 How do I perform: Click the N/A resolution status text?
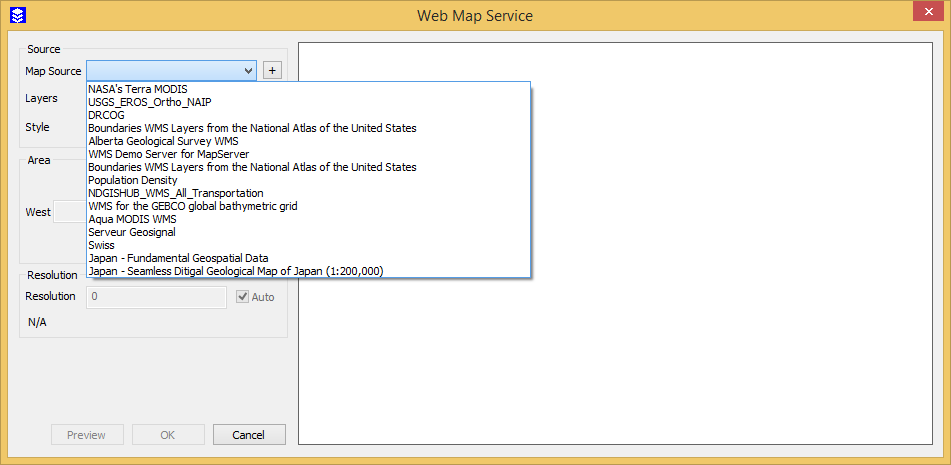pyautogui.click(x=37, y=322)
